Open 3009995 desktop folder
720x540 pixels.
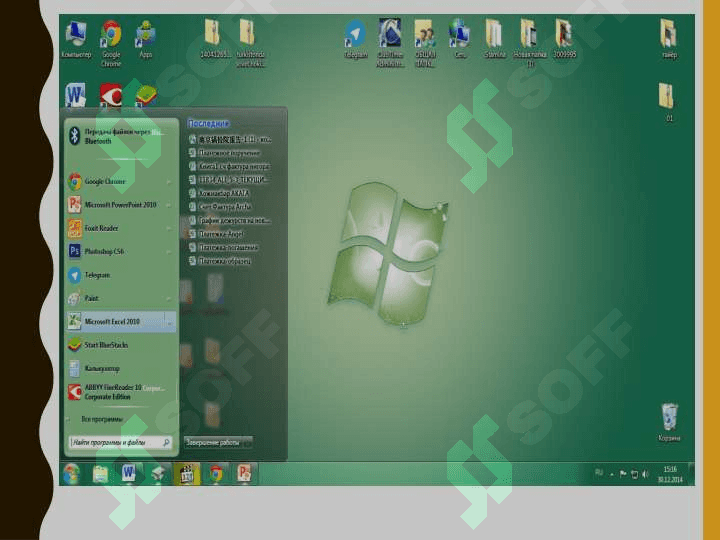(x=564, y=39)
